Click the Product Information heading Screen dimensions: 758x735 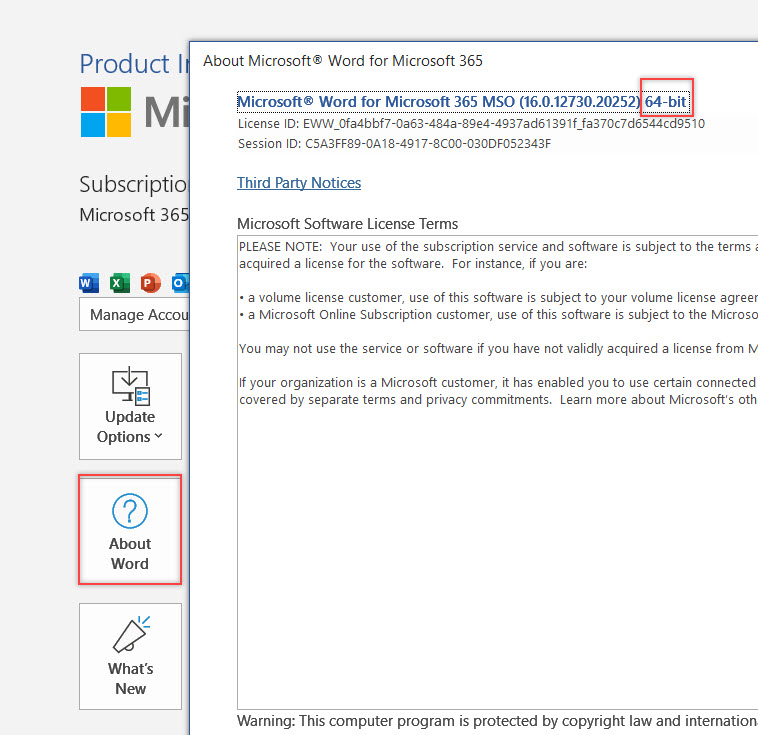(x=134, y=64)
